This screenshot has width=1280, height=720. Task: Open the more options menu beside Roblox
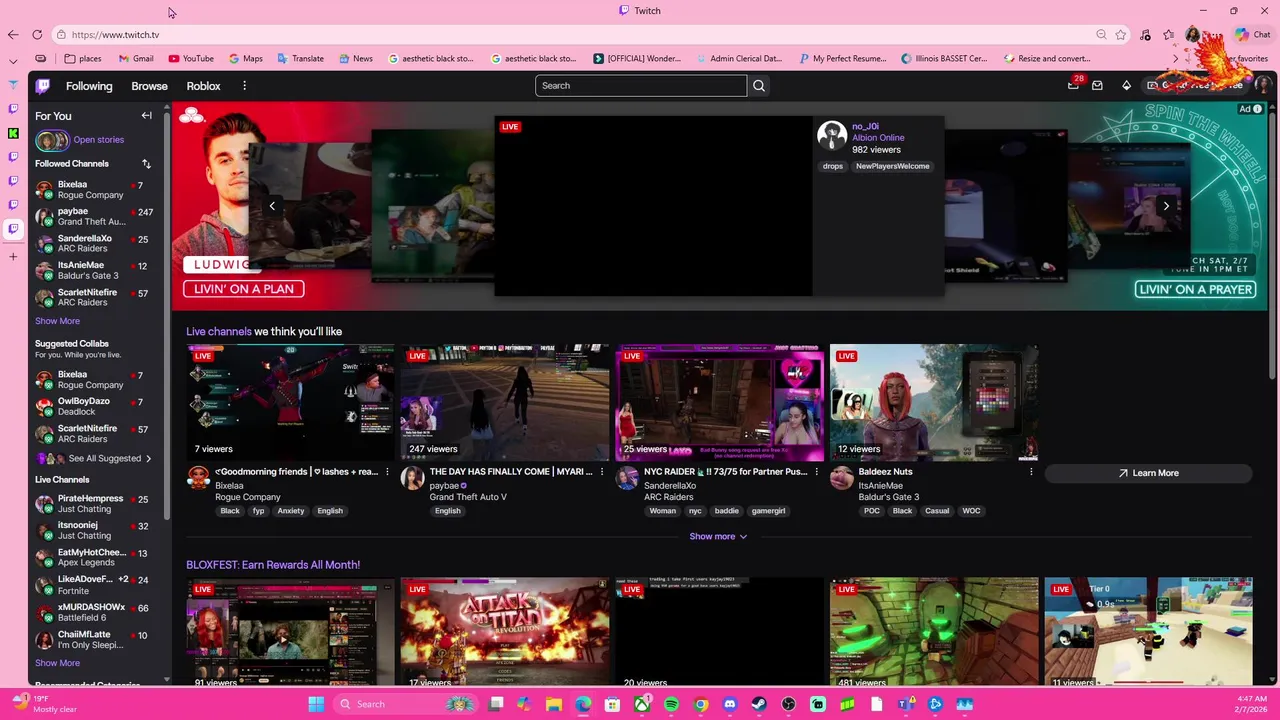244,86
